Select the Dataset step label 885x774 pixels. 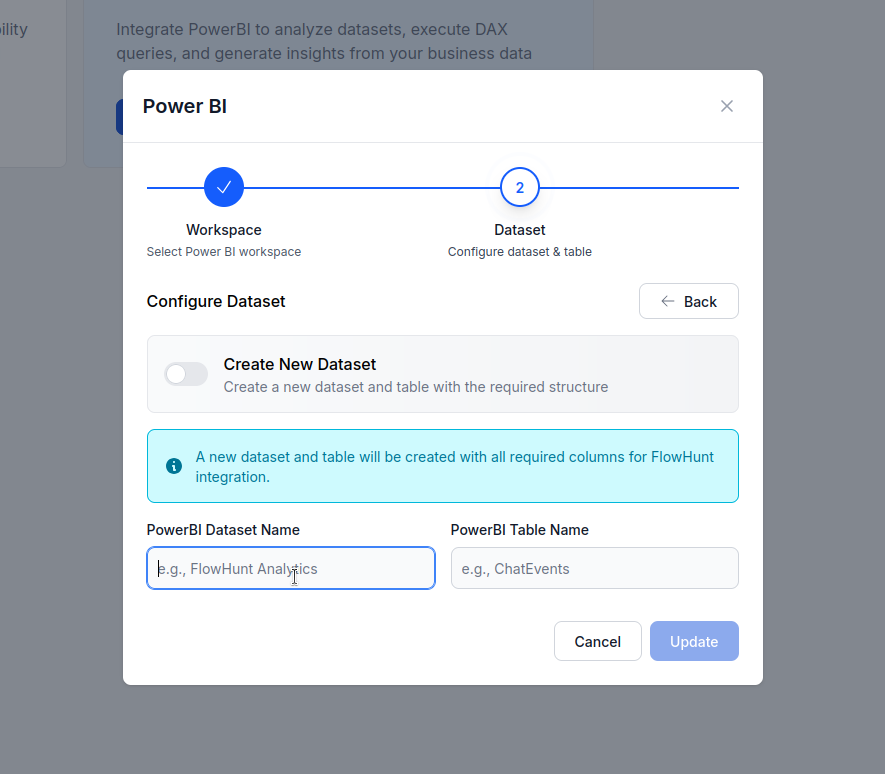coord(520,230)
